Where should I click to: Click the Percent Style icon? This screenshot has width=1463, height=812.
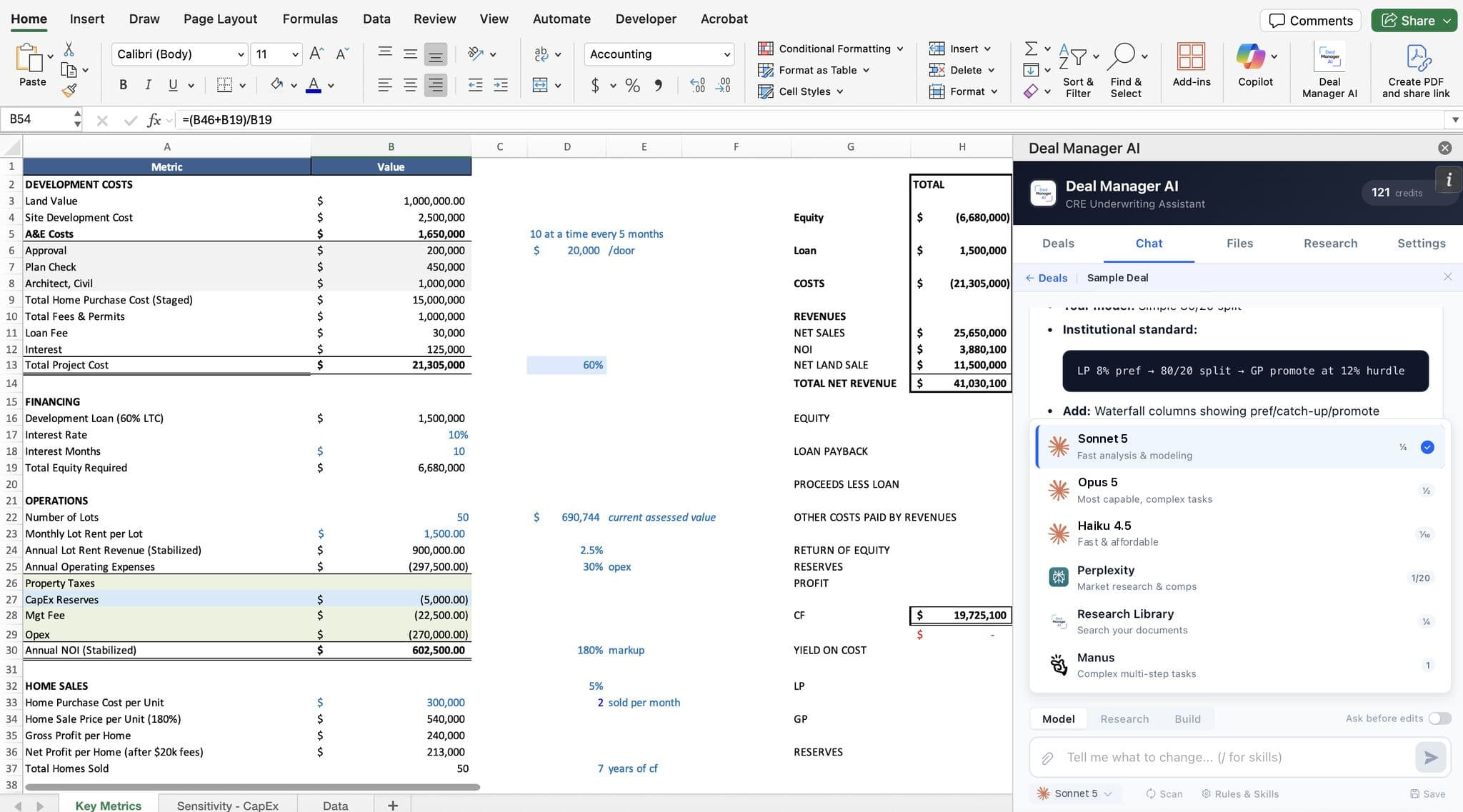point(632,86)
